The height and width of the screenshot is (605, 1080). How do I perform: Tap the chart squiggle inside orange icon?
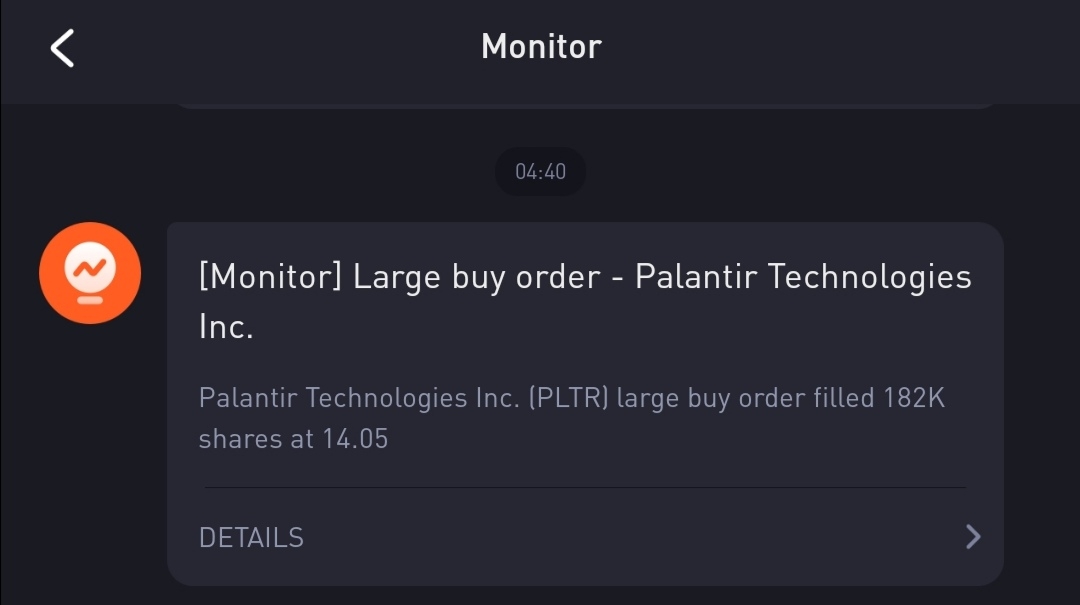(90, 267)
